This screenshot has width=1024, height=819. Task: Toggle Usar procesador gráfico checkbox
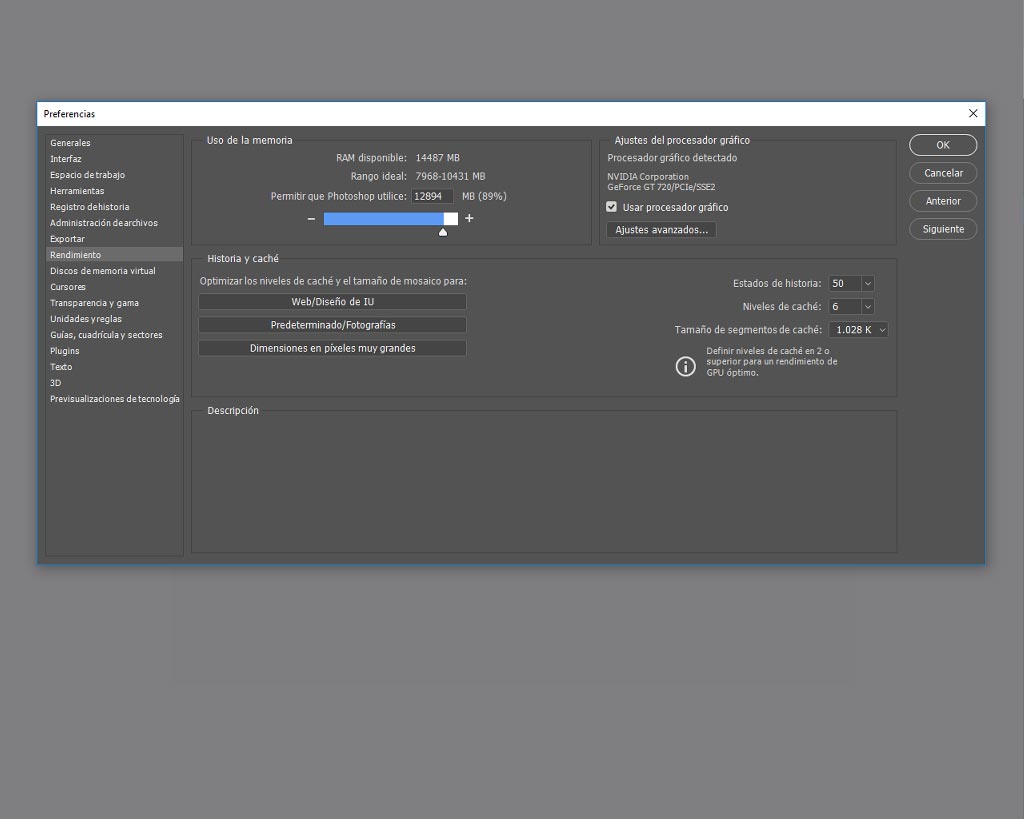[x=611, y=207]
